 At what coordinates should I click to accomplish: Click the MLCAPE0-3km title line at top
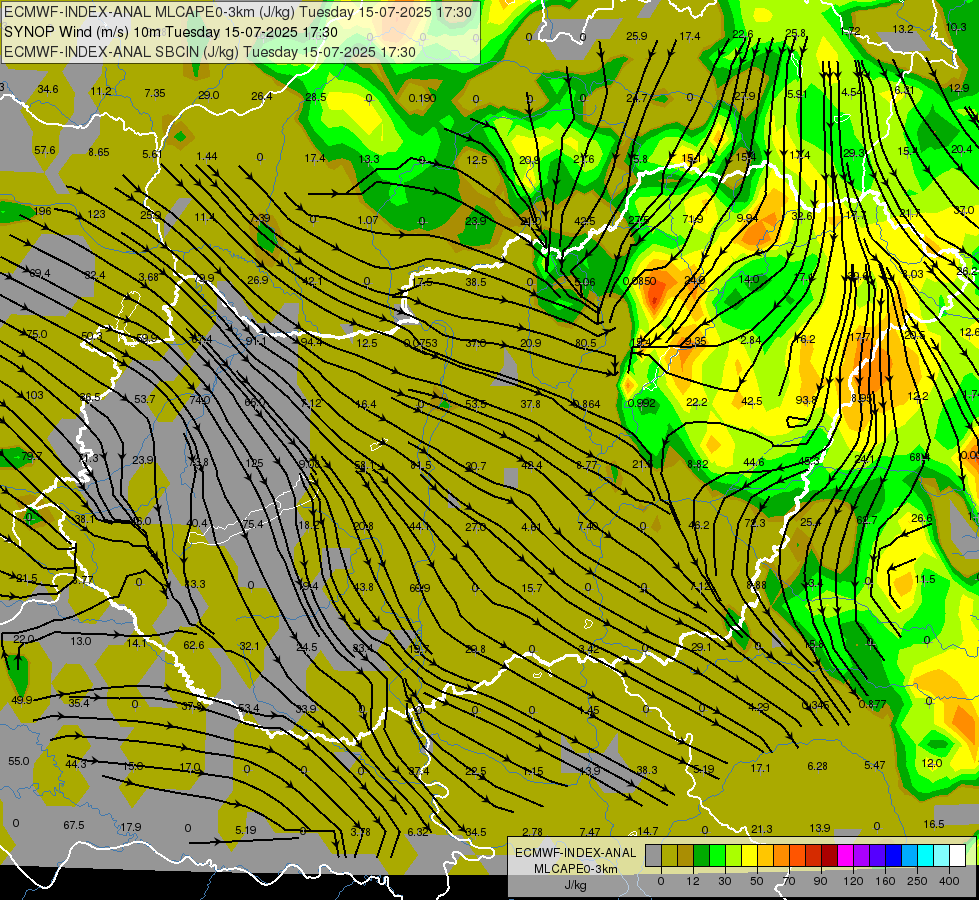(237, 12)
